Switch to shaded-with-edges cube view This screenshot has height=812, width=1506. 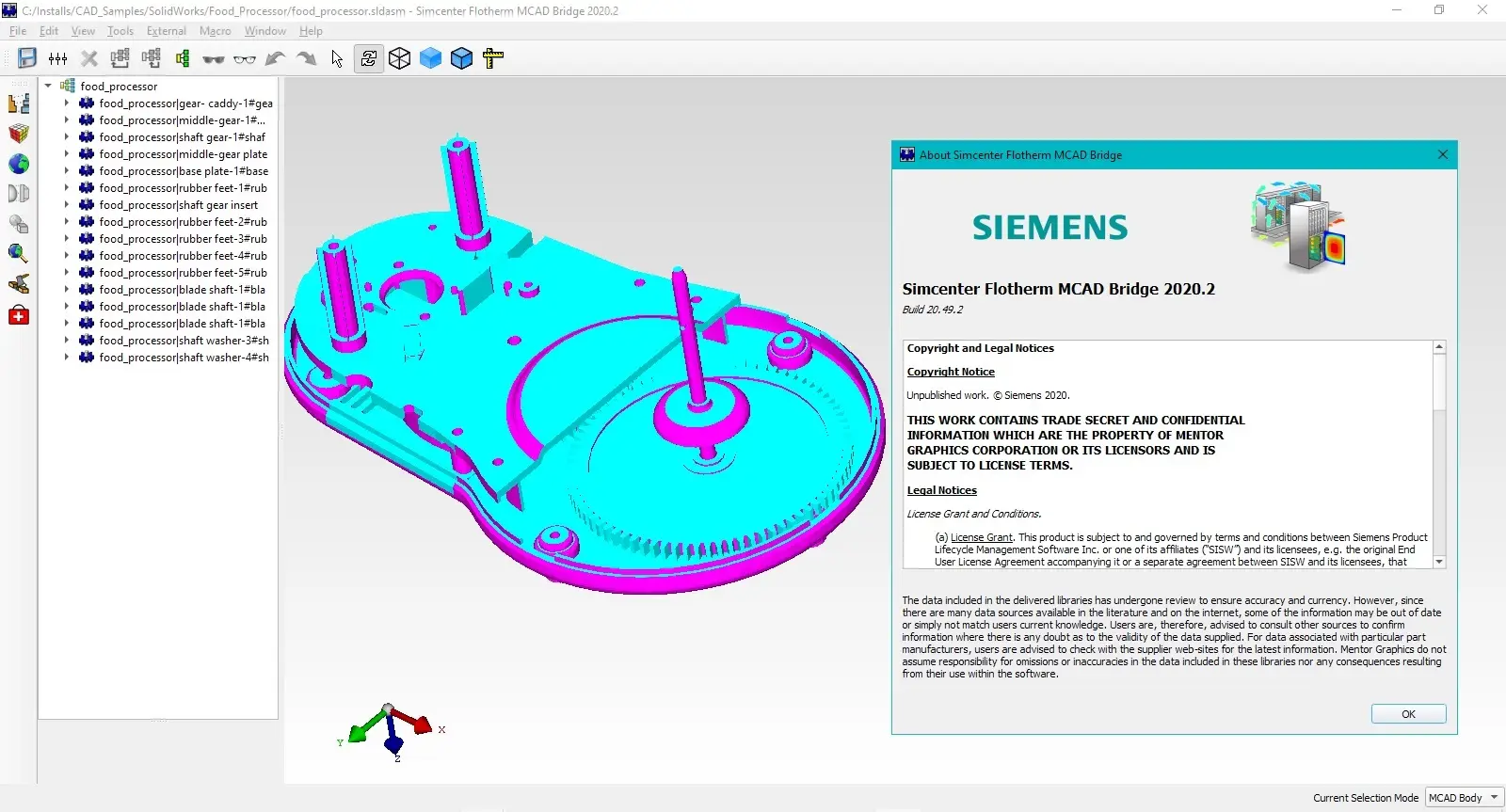coord(461,58)
